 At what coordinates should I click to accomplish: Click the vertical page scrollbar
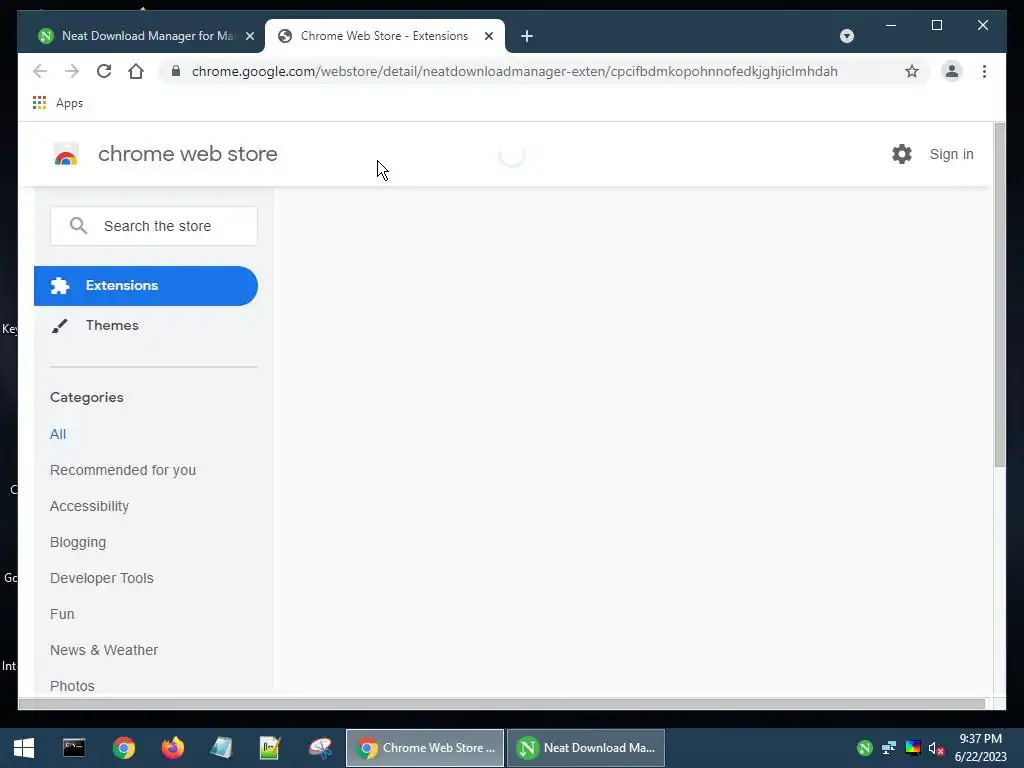click(999, 295)
